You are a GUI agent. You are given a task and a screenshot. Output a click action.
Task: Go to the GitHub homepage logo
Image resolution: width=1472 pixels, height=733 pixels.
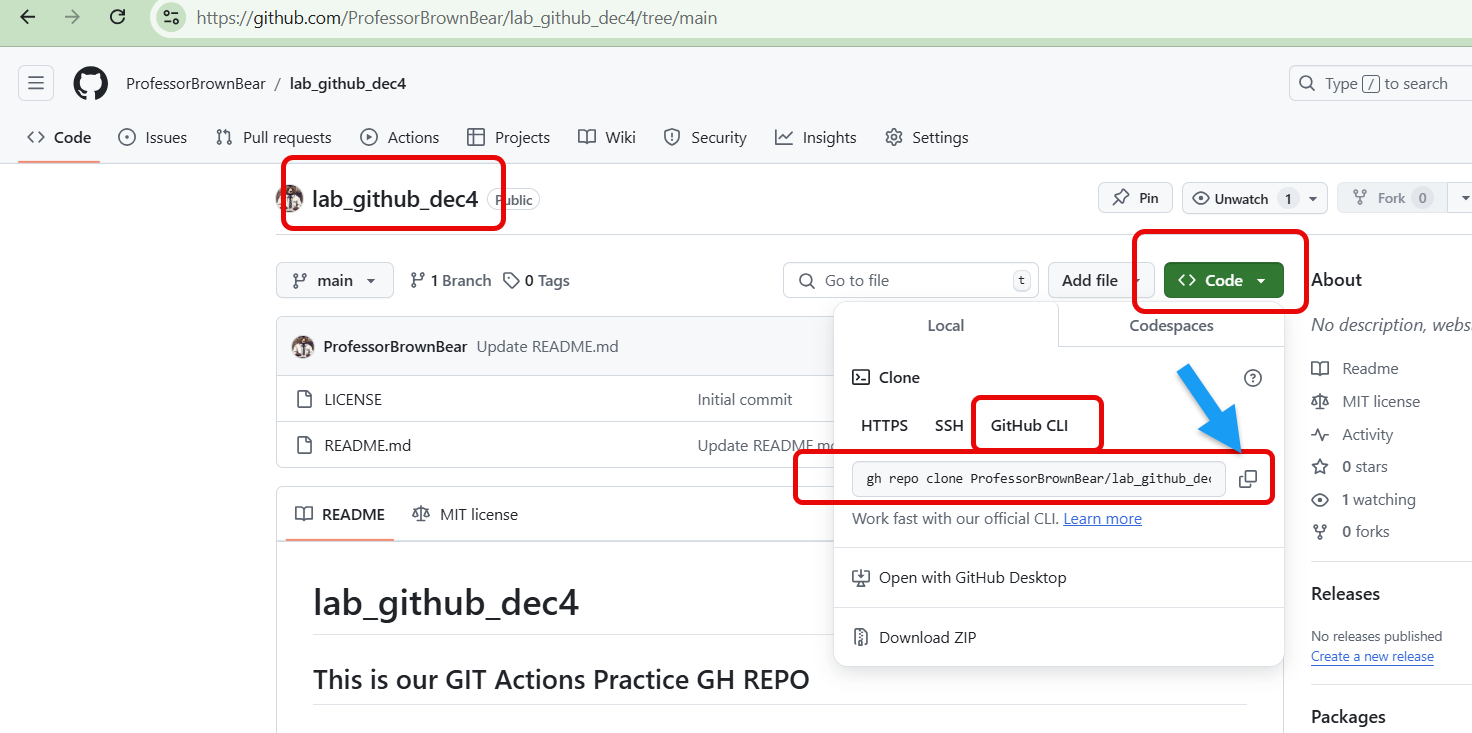(90, 83)
